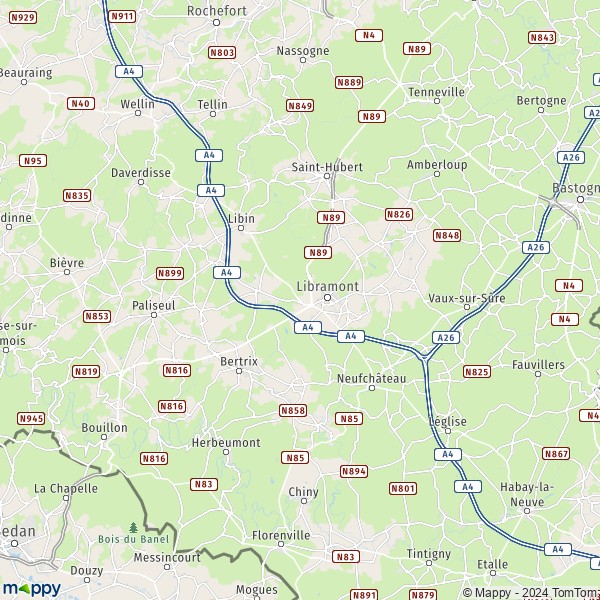Select the Neufchâteau town marker
600x600 pixels.
click(372, 388)
